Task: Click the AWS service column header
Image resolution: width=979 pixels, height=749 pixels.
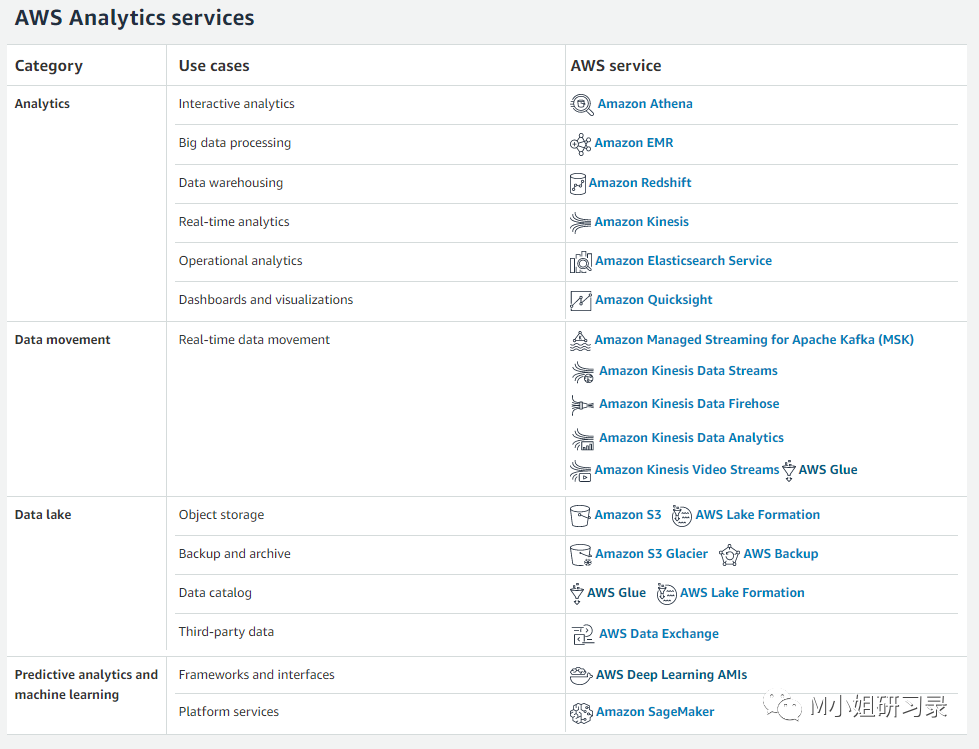Action: (616, 66)
